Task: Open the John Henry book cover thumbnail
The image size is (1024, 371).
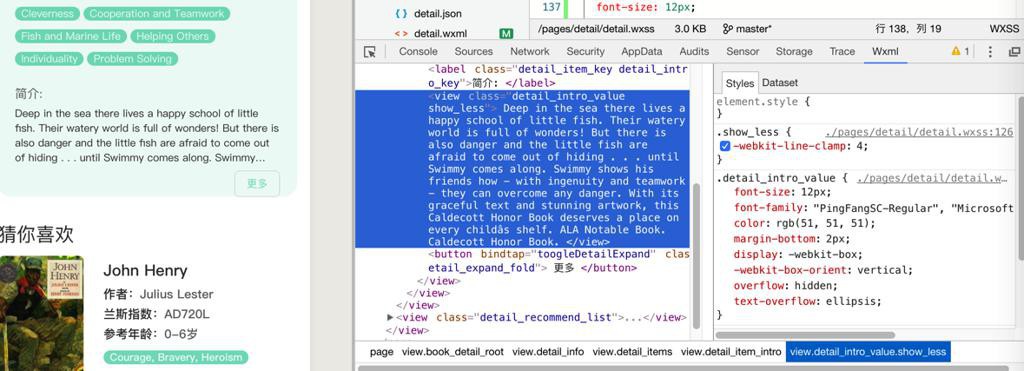Action: (x=42, y=314)
